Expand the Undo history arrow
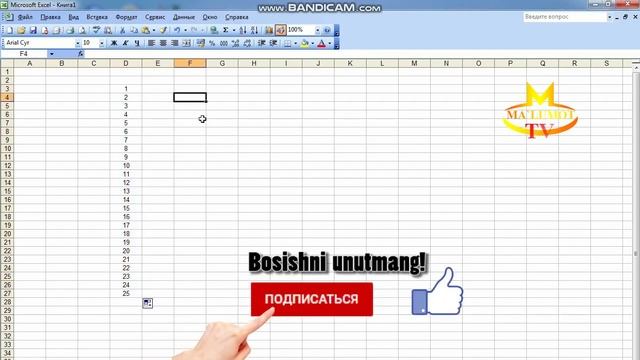640x360 pixels. click(185, 30)
